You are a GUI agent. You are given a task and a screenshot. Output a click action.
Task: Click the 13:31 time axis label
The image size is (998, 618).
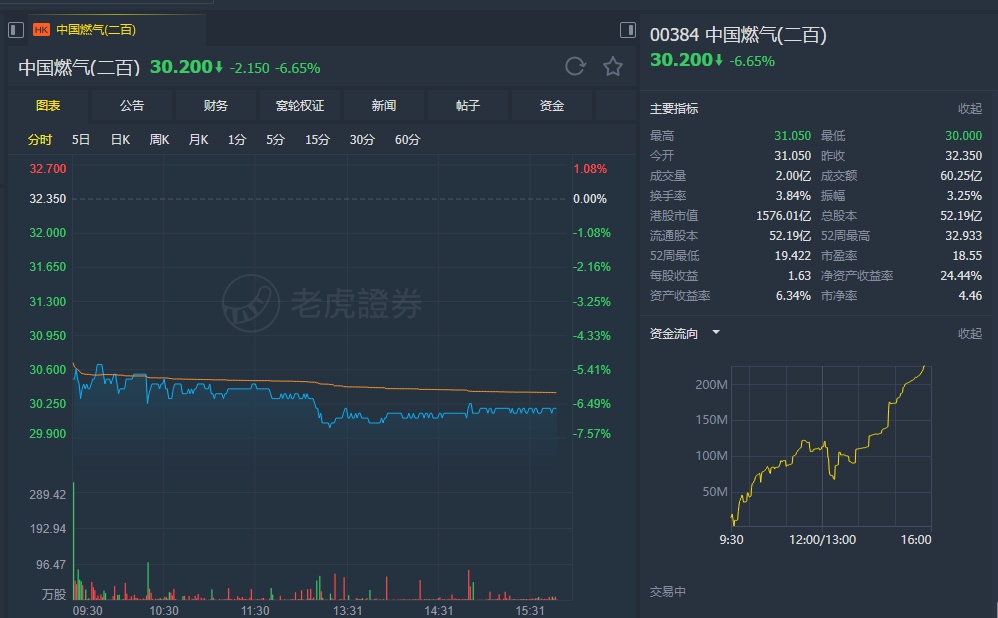pyautogui.click(x=348, y=610)
